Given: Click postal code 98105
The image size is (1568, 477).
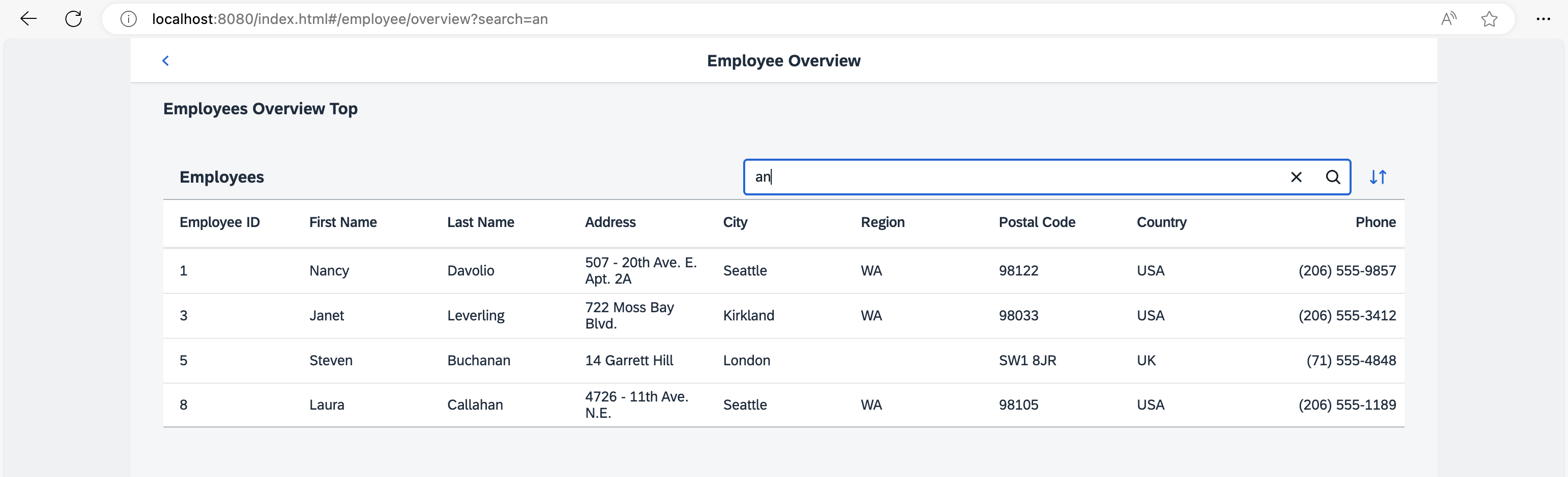Looking at the screenshot, I should click(1019, 405).
